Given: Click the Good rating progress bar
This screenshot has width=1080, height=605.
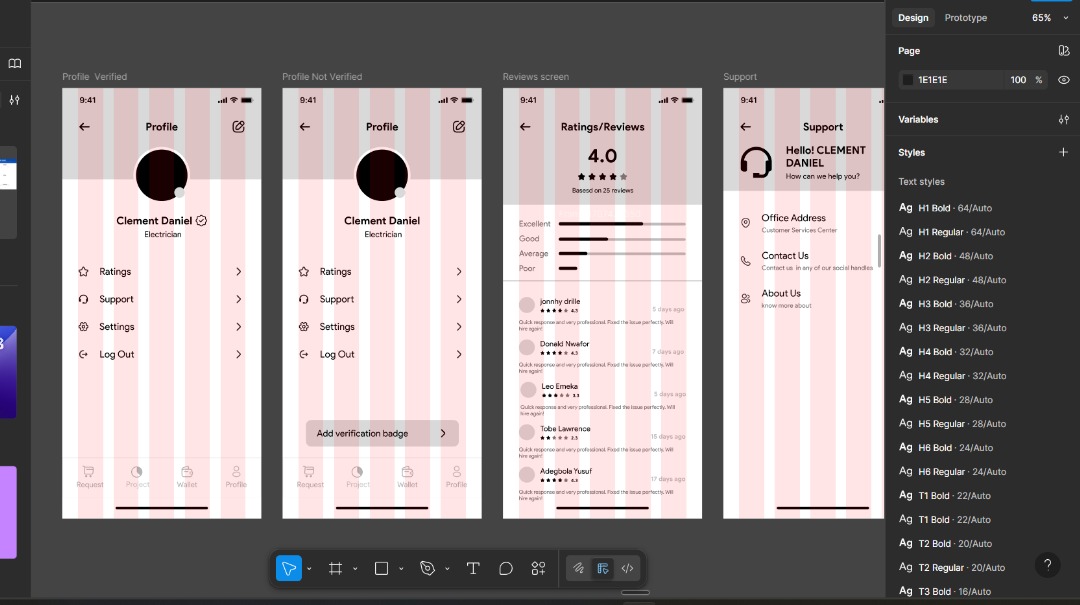Looking at the screenshot, I should pos(622,239).
